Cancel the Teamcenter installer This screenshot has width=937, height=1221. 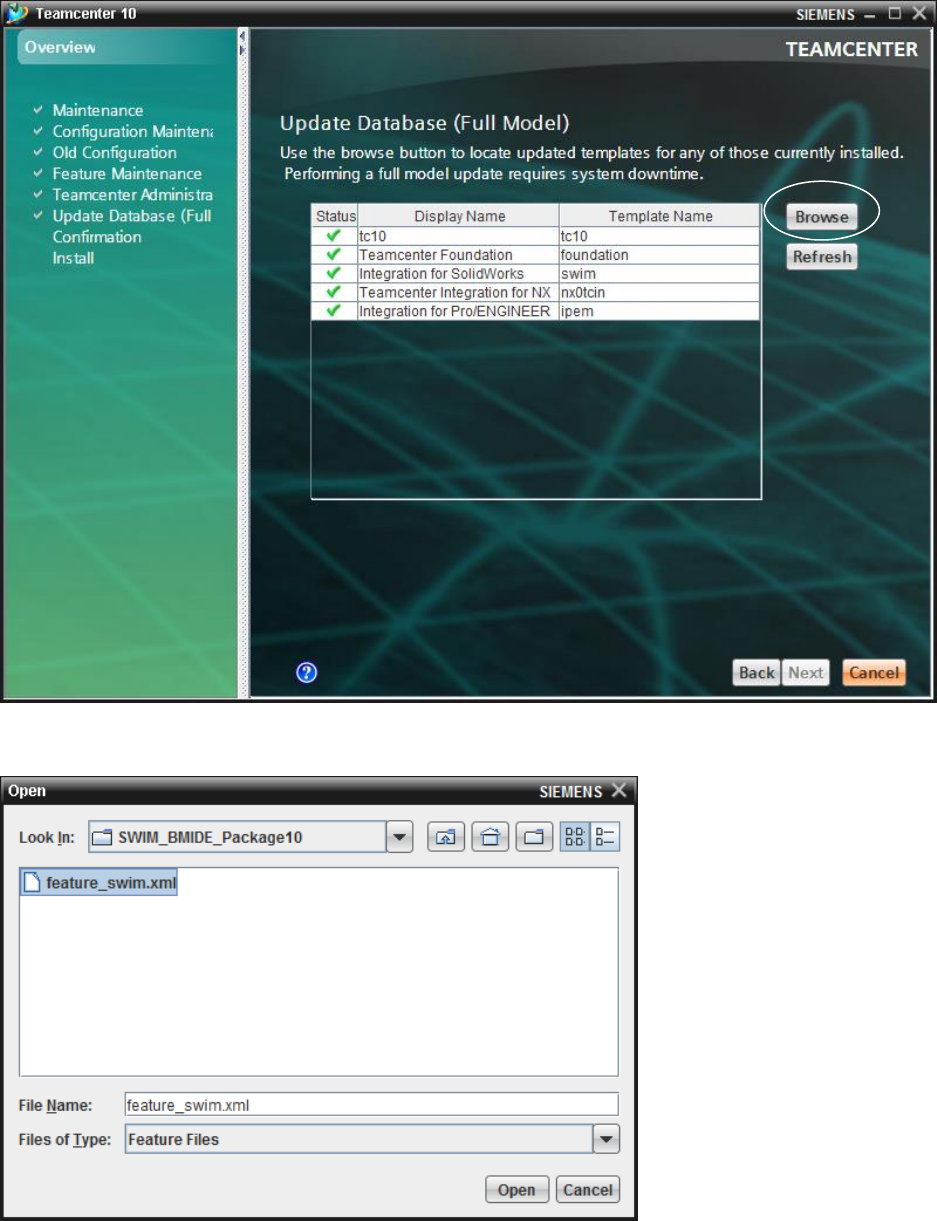[873, 673]
